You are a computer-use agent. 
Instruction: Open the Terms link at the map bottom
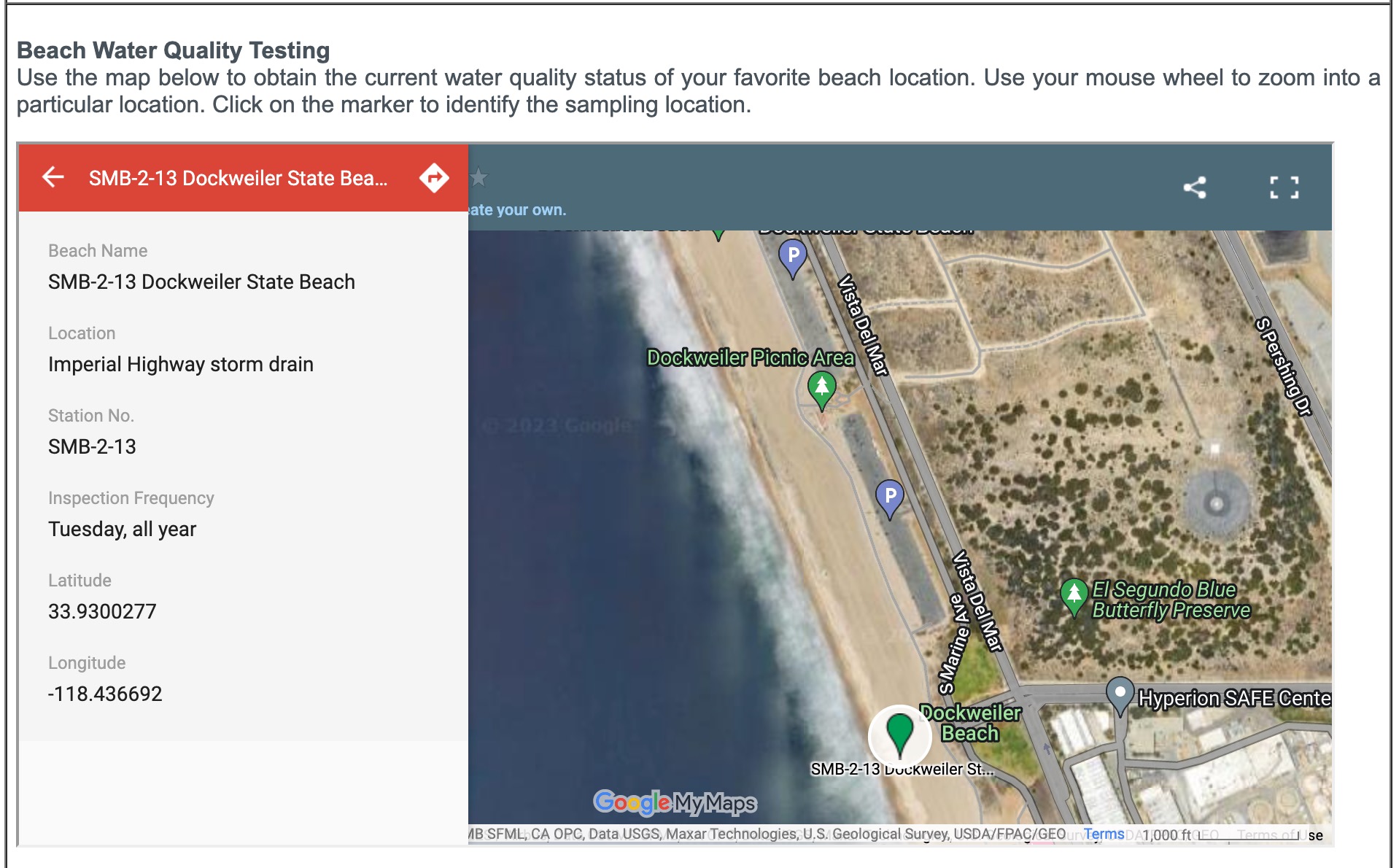tap(1104, 834)
